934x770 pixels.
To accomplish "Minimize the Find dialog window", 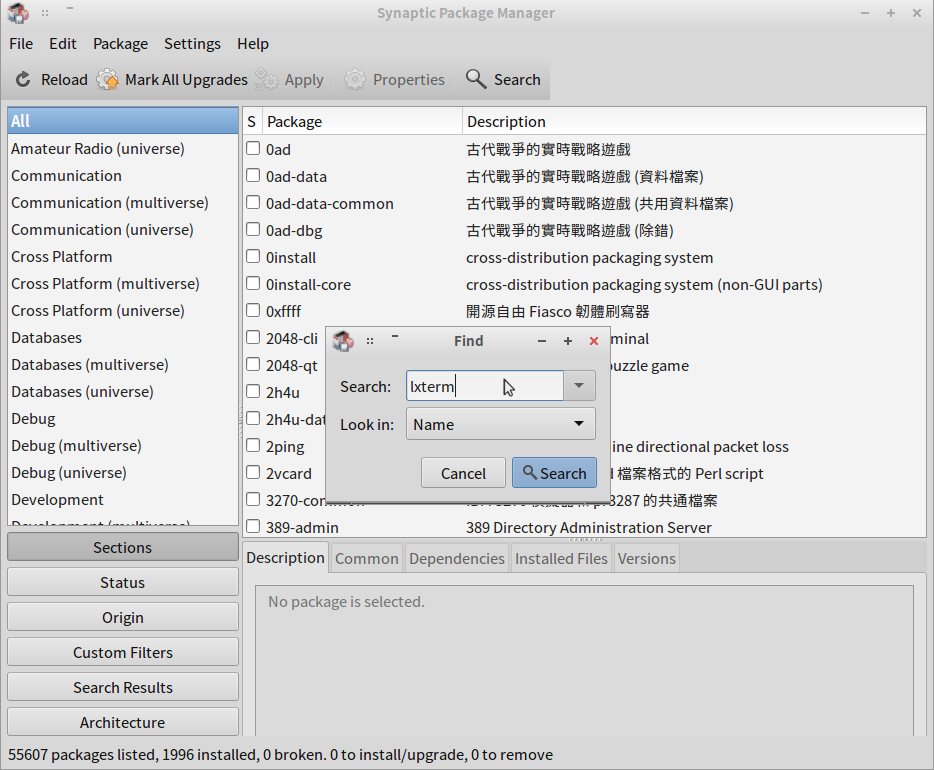I will point(541,341).
